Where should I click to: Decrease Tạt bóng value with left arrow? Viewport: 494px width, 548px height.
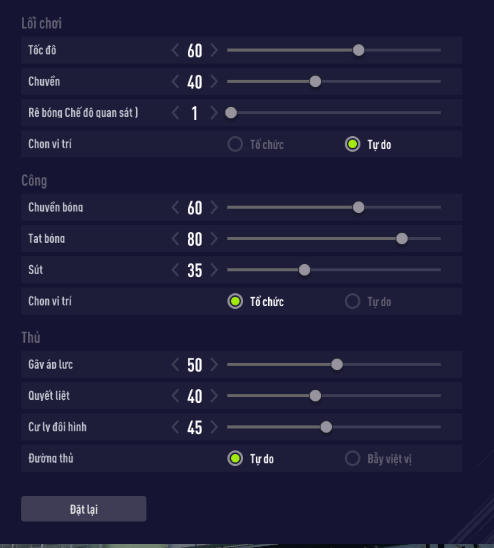pyautogui.click(x=176, y=239)
